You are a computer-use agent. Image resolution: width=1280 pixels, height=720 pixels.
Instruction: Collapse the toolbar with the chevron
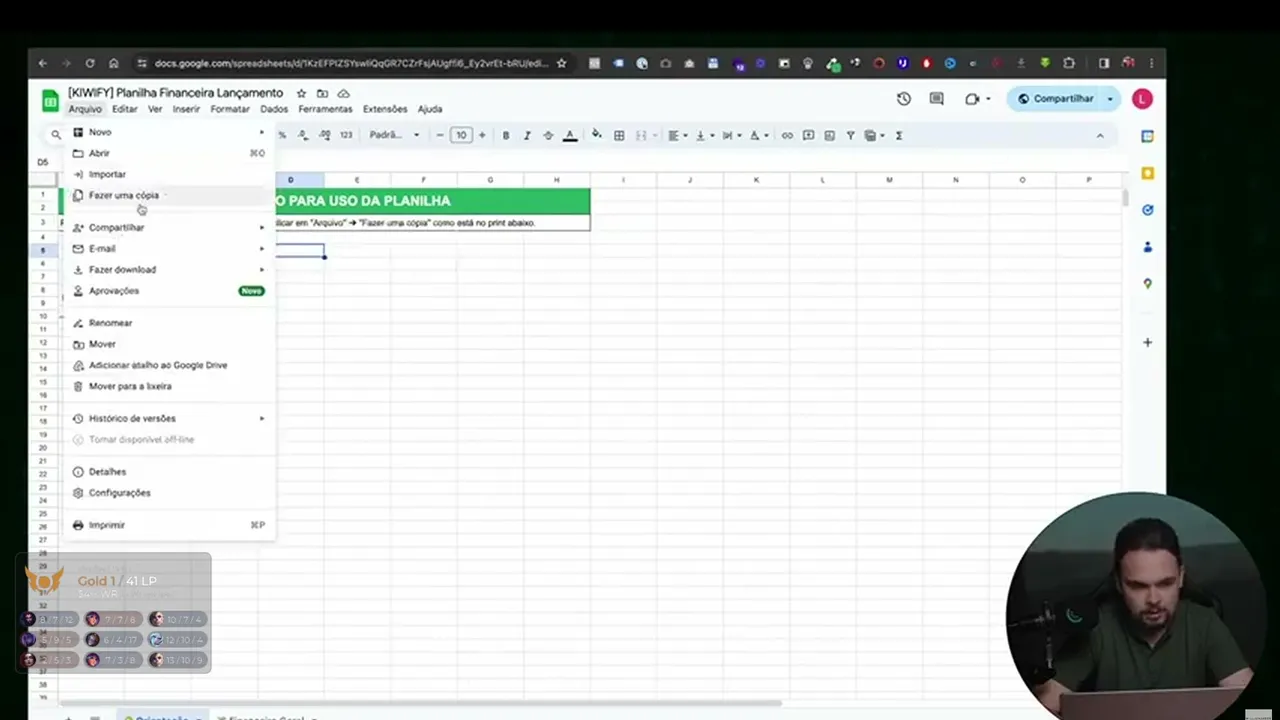click(x=1100, y=135)
